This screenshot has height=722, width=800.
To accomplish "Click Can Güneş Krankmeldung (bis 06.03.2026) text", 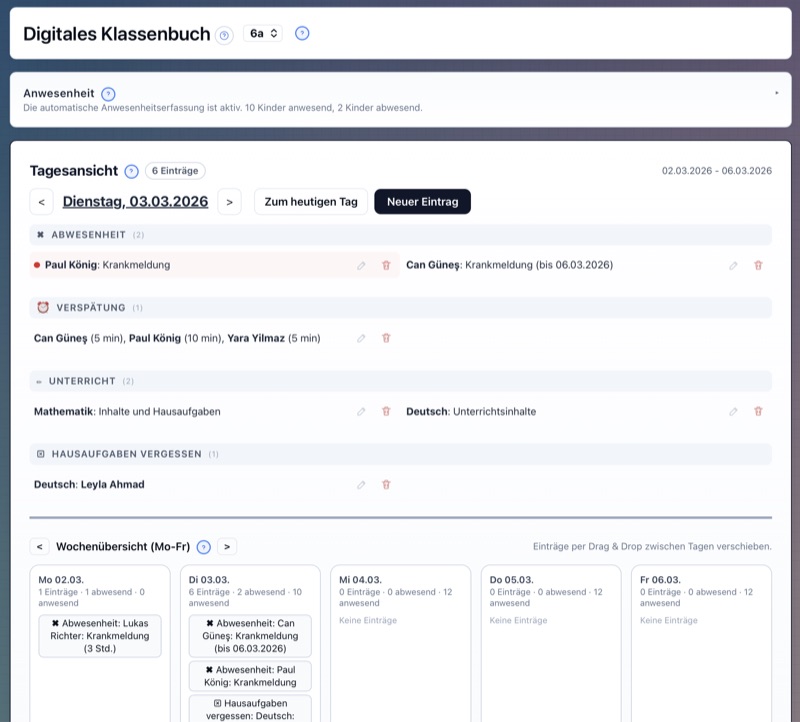I will click(509, 265).
